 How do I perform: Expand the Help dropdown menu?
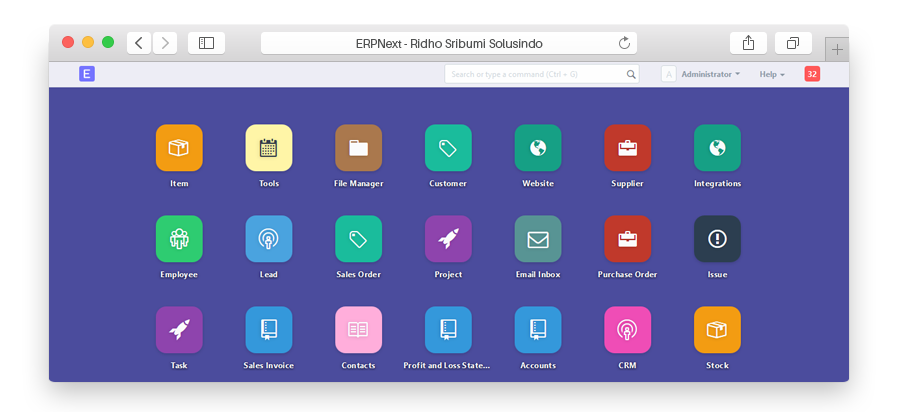[772, 74]
